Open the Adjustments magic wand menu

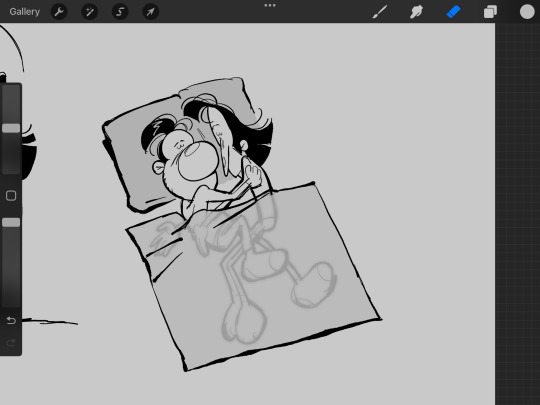click(90, 12)
